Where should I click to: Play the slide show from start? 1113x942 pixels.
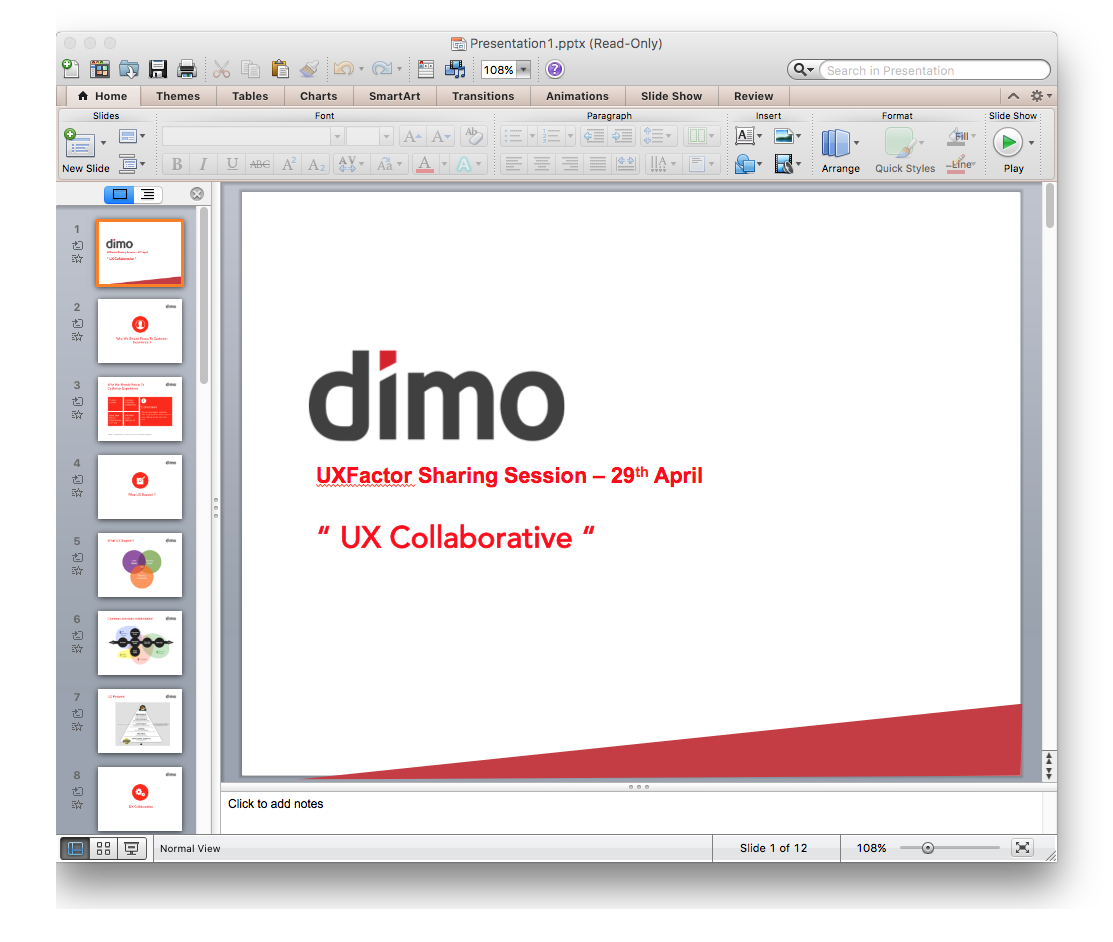[1007, 143]
